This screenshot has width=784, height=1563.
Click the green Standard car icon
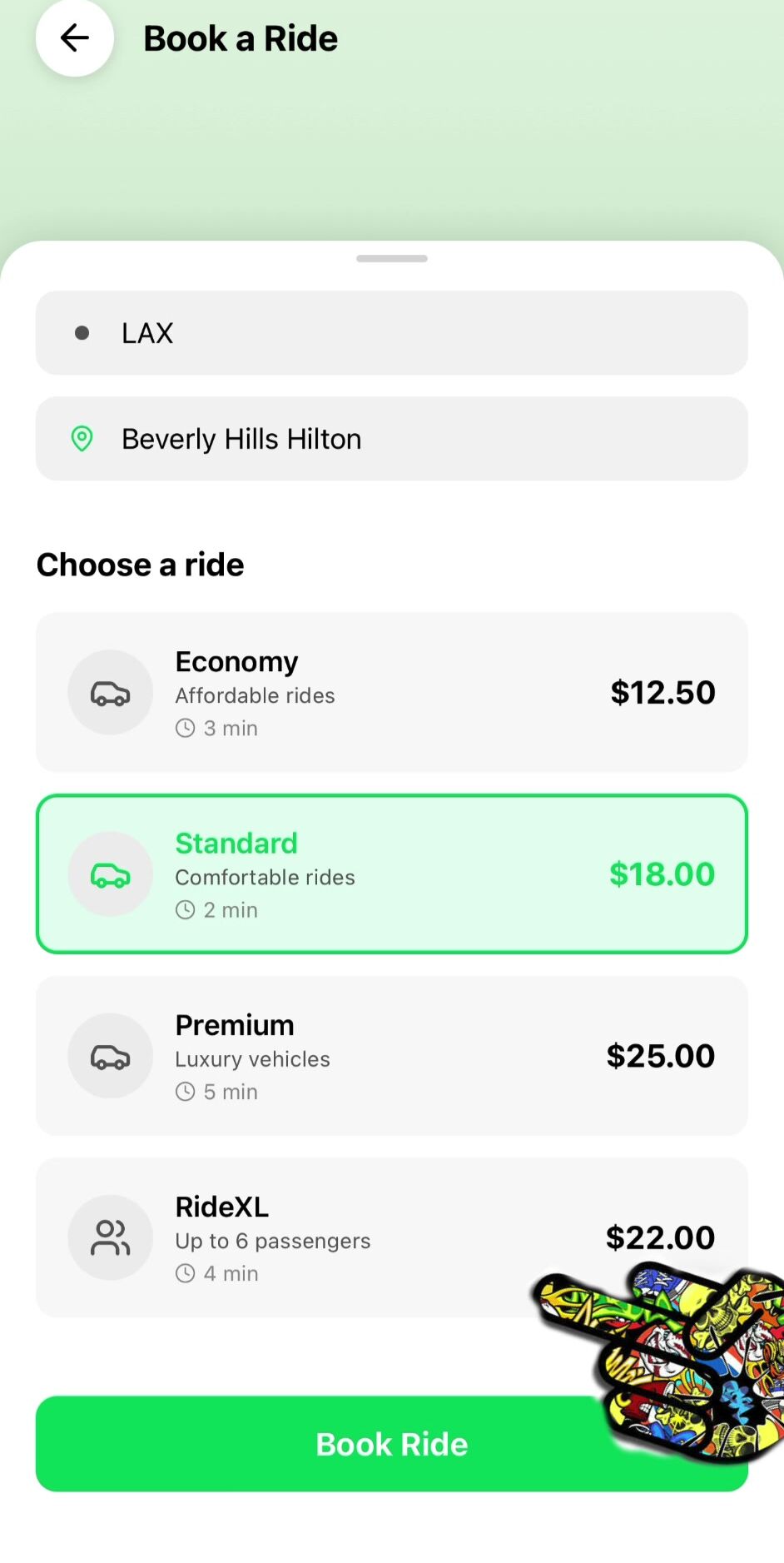coord(110,874)
